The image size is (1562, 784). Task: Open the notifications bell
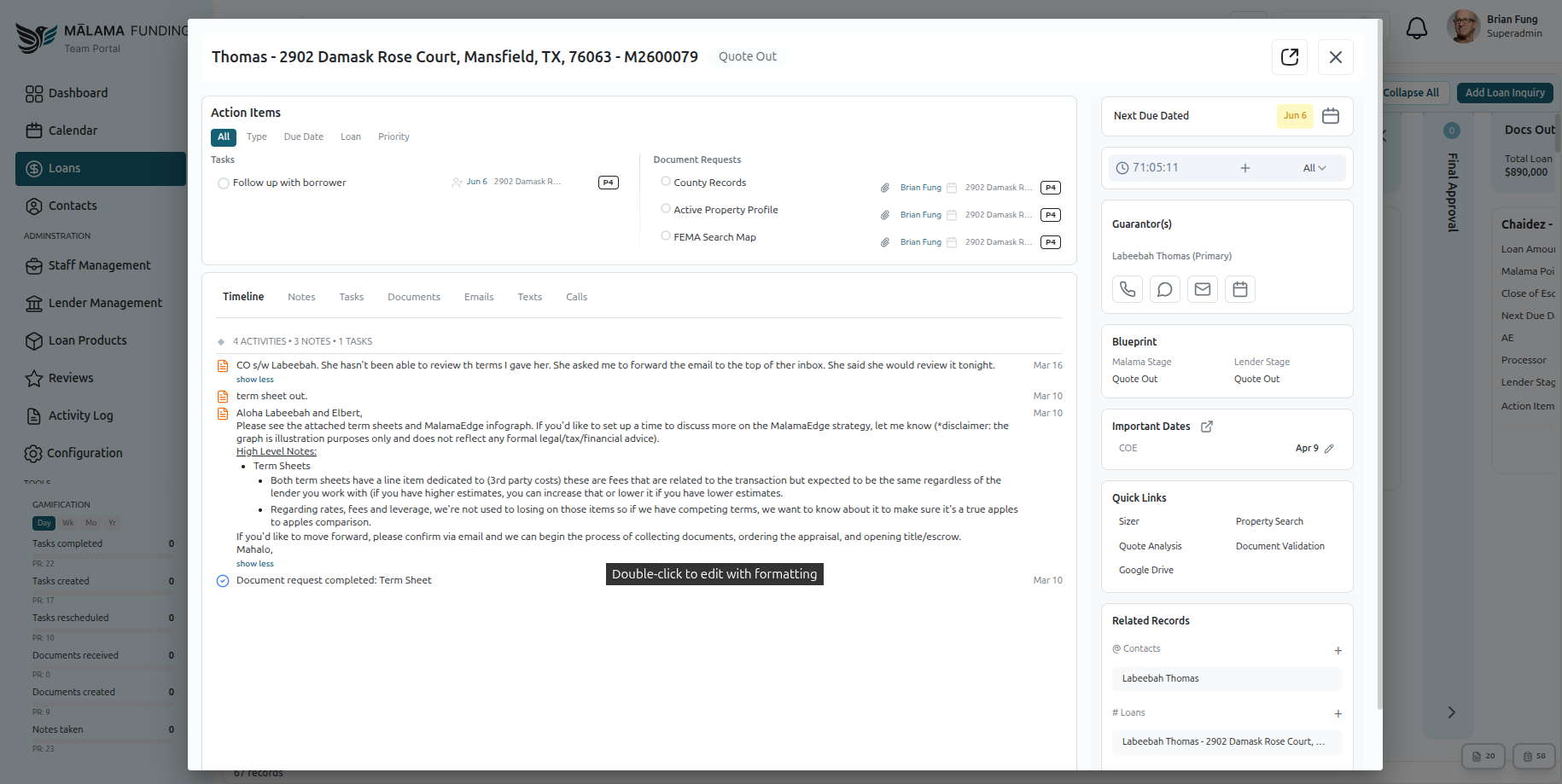click(1417, 27)
